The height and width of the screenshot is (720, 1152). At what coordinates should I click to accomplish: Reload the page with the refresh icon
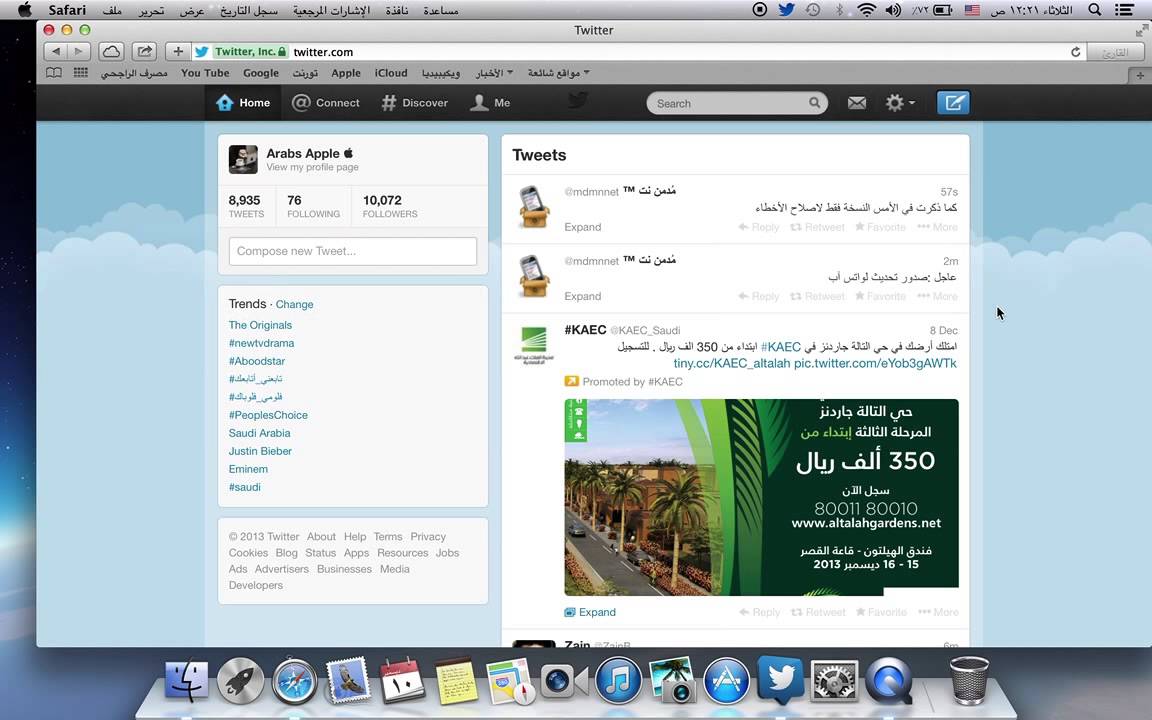pyautogui.click(x=1076, y=52)
